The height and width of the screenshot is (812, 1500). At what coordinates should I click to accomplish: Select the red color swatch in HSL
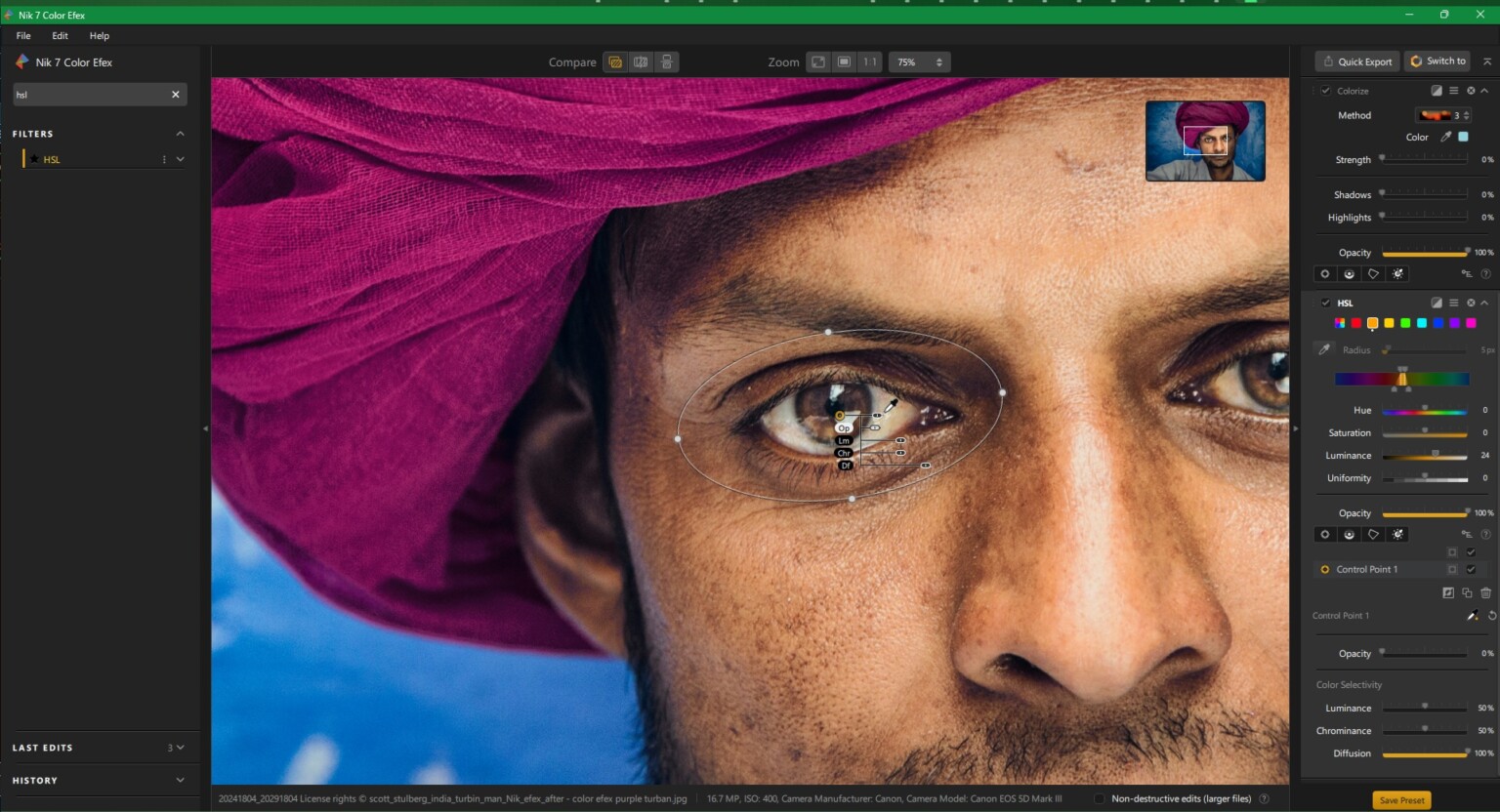[x=1355, y=323]
